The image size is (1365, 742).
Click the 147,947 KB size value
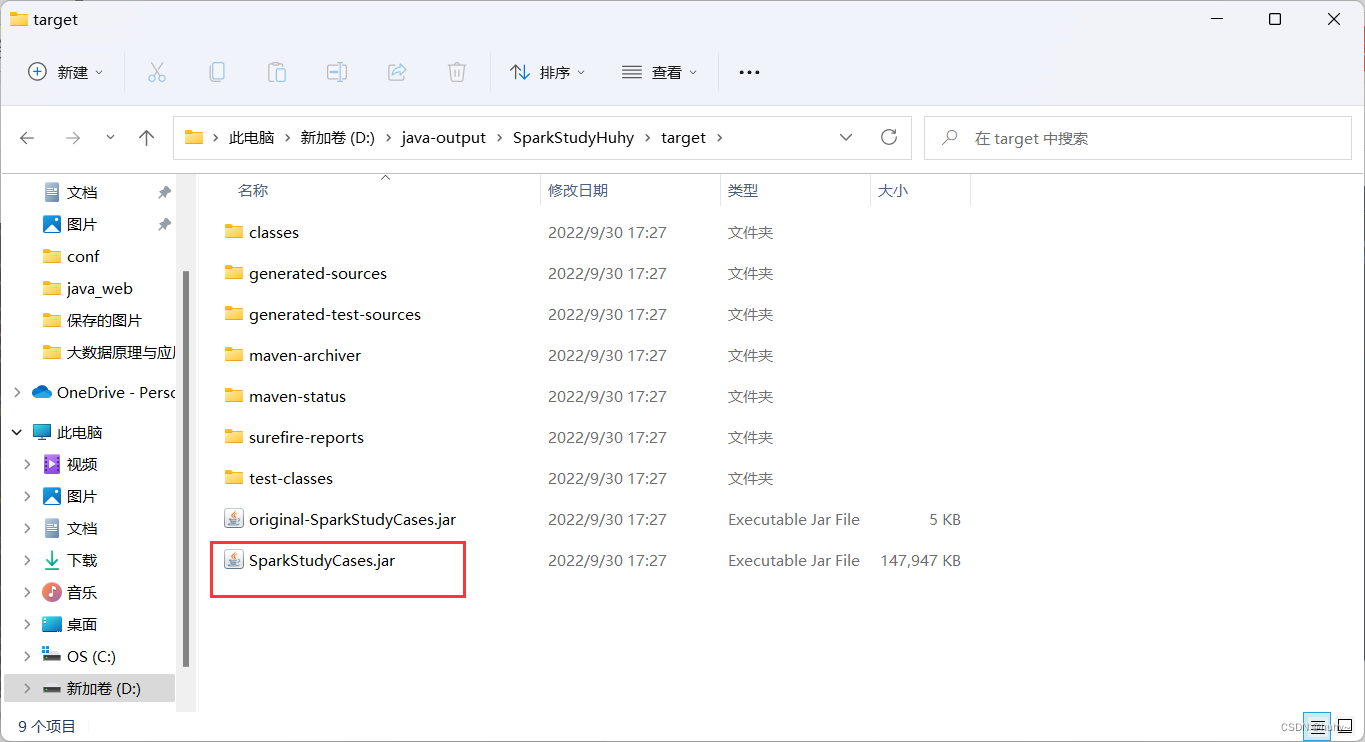pos(920,560)
